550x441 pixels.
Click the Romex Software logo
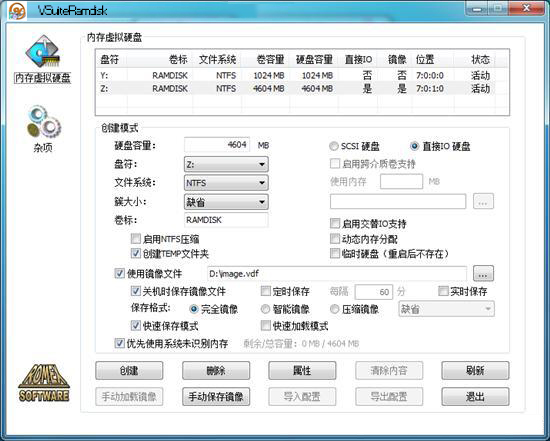click(x=44, y=383)
